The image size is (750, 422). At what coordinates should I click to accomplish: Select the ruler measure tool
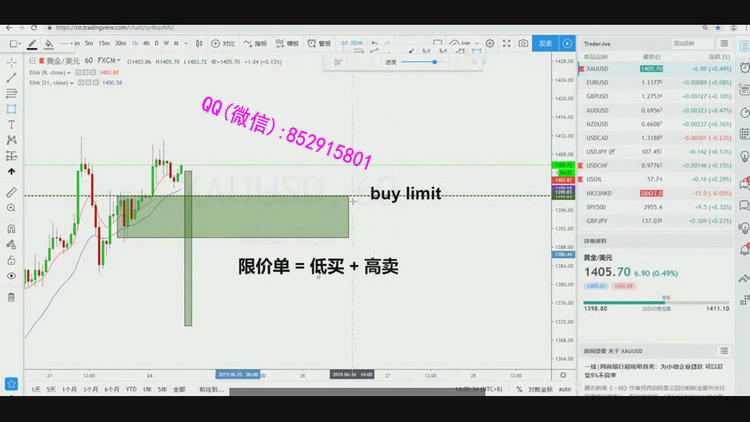click(x=11, y=192)
